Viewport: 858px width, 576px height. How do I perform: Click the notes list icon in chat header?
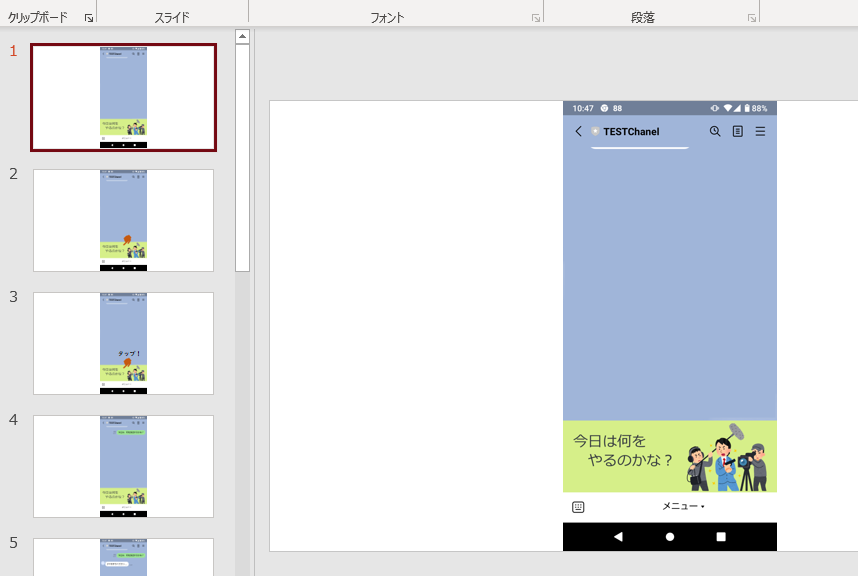coord(738,131)
